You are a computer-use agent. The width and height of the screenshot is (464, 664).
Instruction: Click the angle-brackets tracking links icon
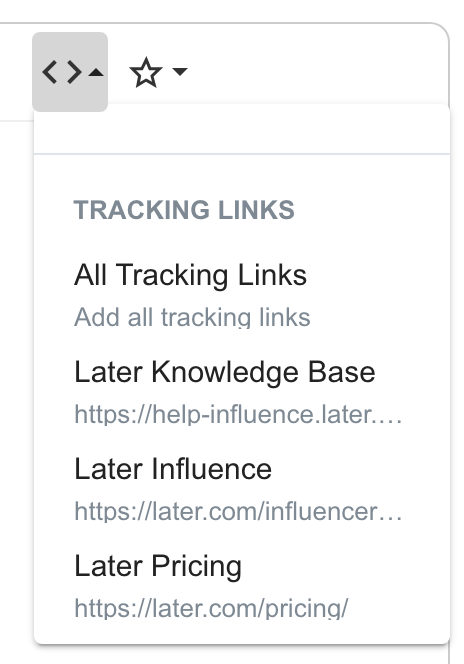click(x=62, y=72)
